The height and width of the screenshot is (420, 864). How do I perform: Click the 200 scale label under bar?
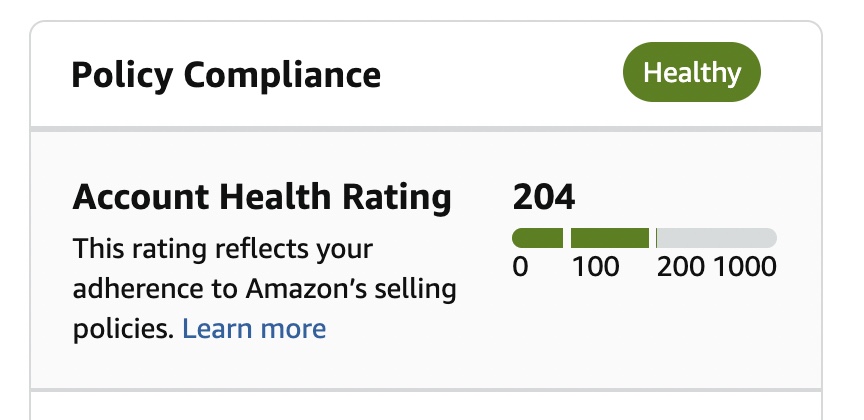(682, 268)
